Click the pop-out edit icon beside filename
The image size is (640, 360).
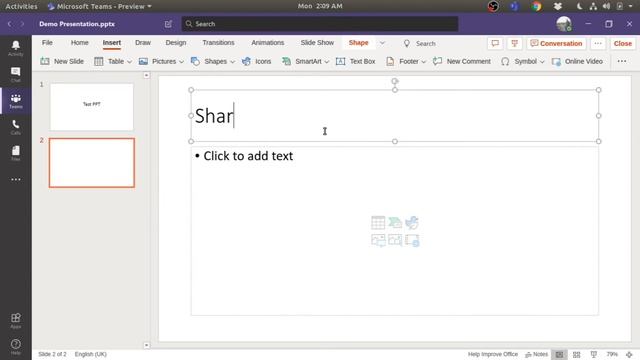pos(168,24)
